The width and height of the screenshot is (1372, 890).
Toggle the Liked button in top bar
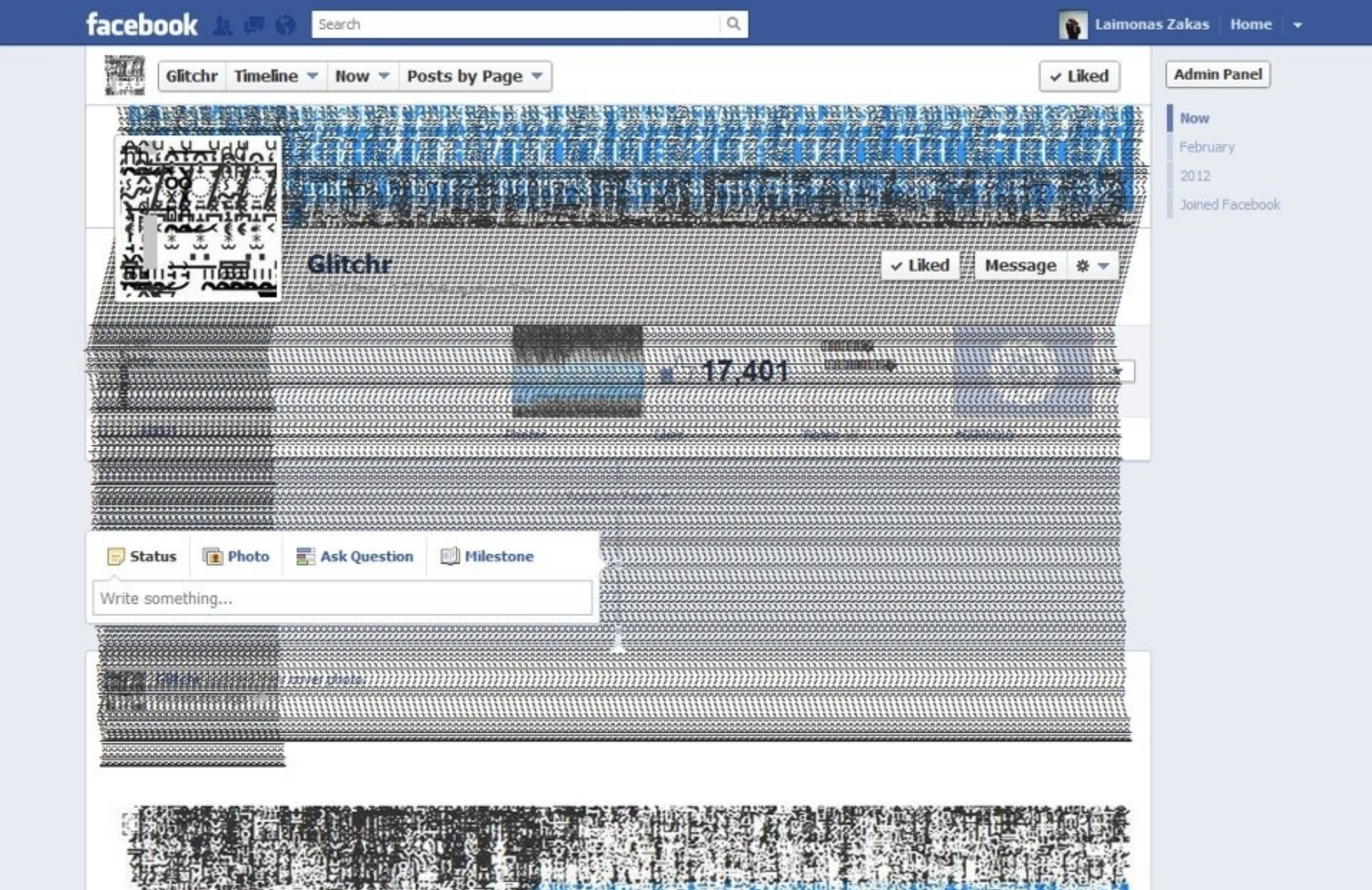(1079, 76)
